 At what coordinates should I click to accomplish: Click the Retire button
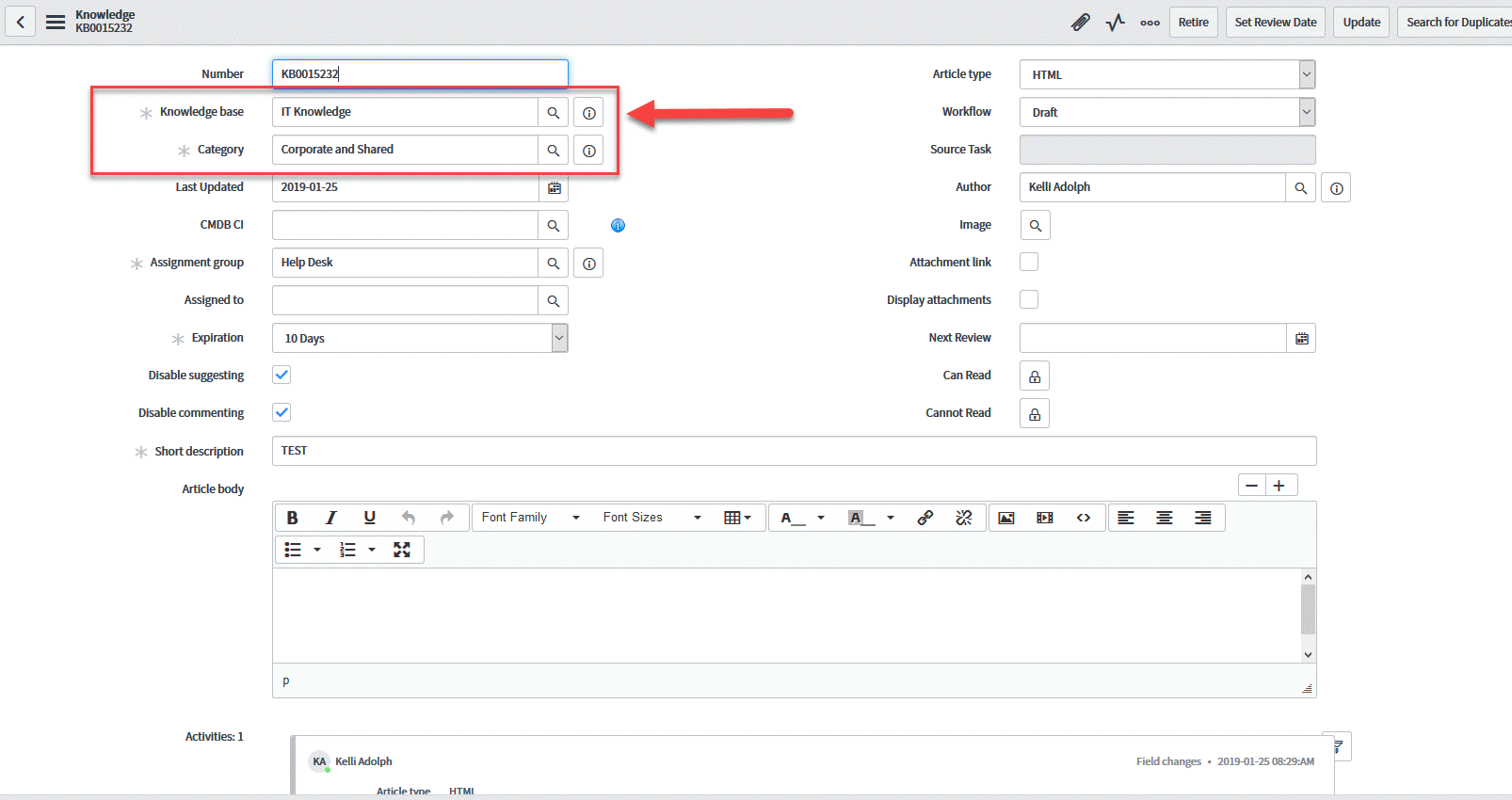[x=1193, y=23]
